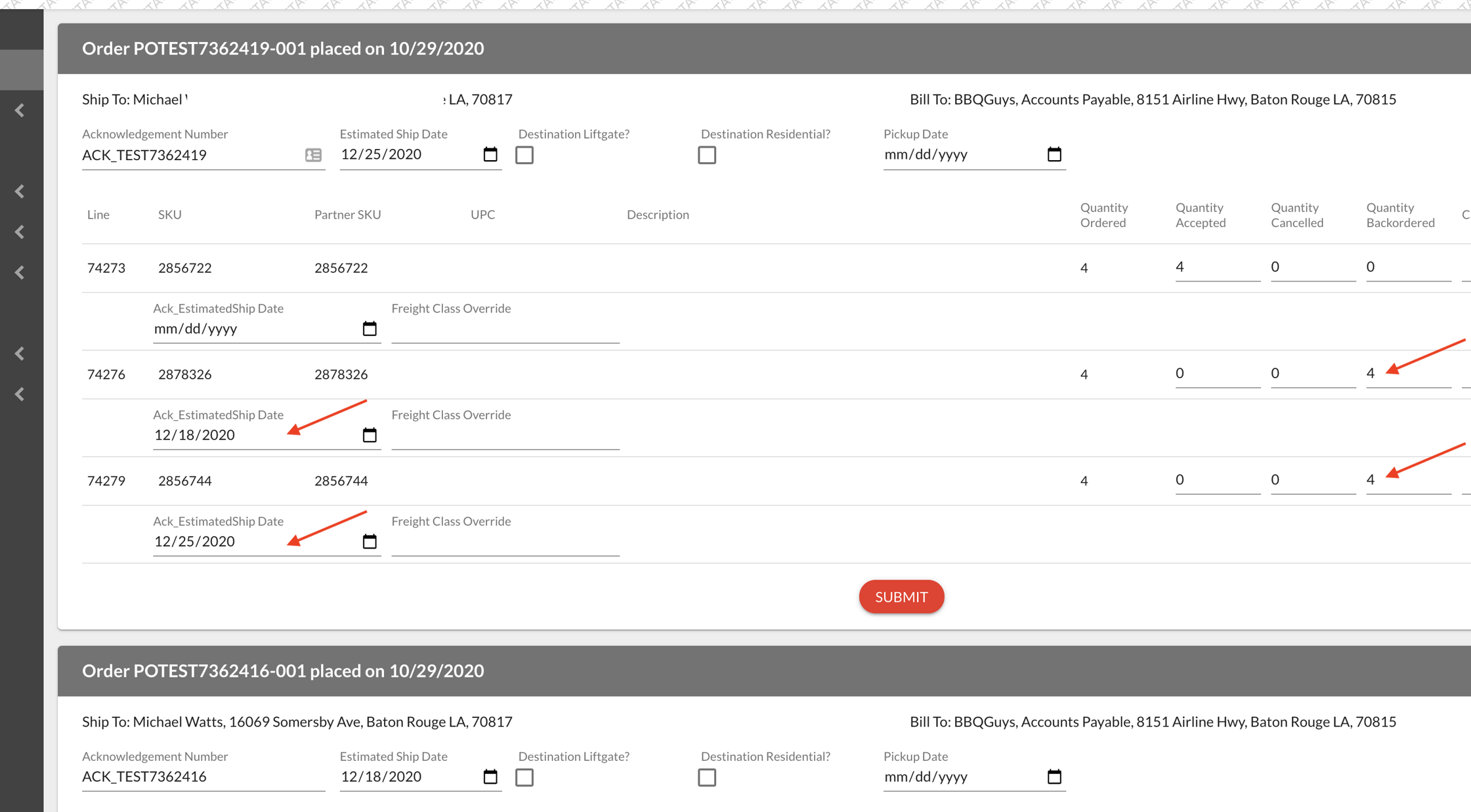Open calendar for first order Estimated Ship Date
1471x812 pixels.
[x=490, y=154]
